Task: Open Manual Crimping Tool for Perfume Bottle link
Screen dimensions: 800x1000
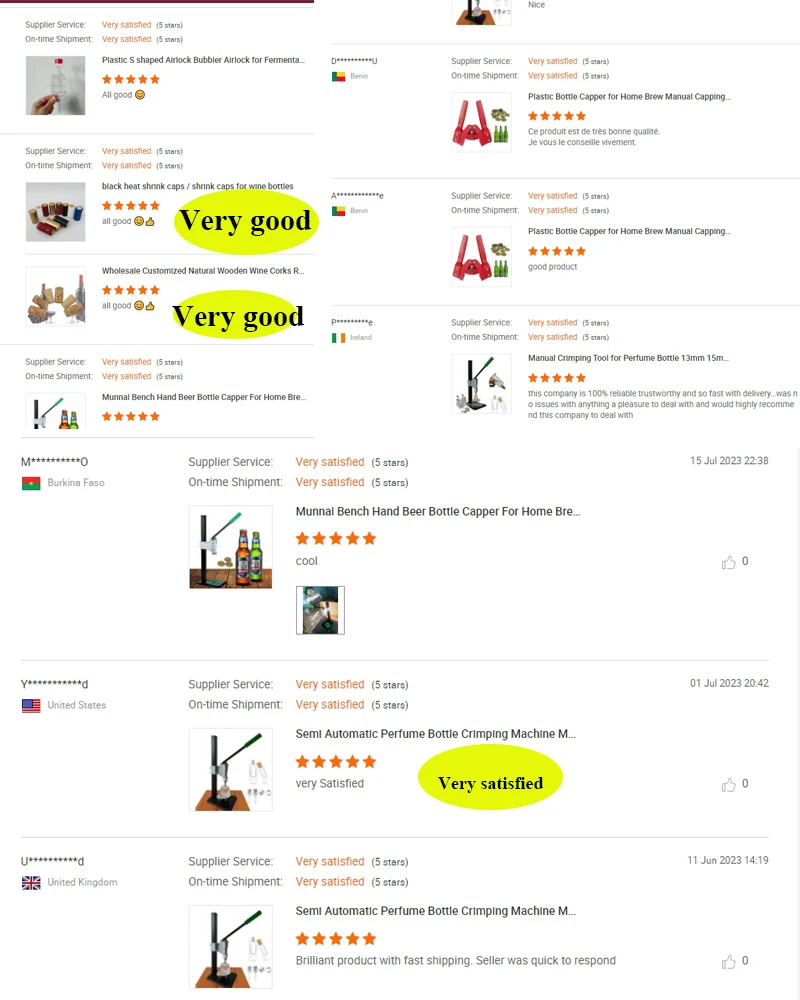Action: [628, 358]
